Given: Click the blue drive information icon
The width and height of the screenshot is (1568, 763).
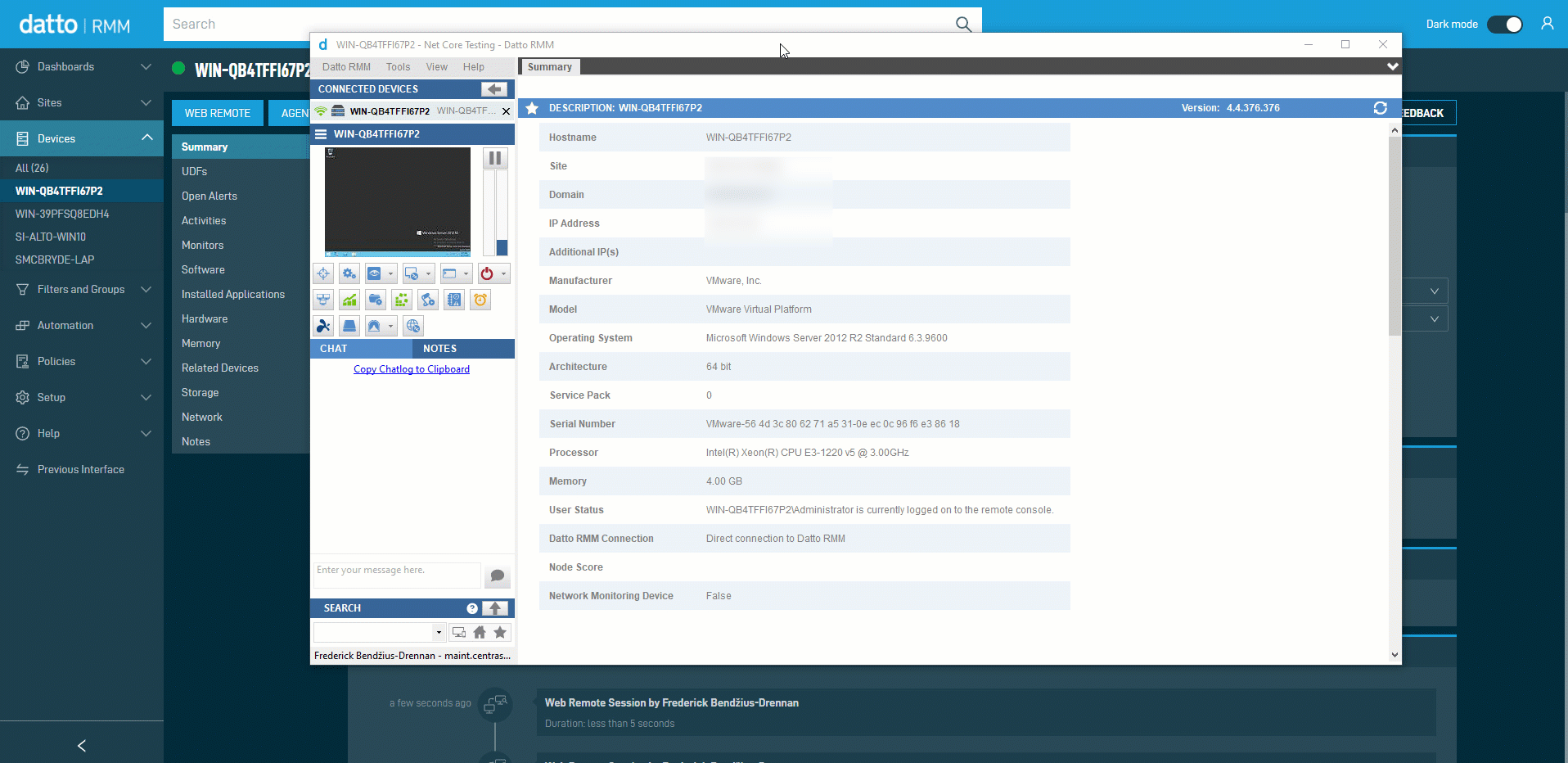Looking at the screenshot, I should pyautogui.click(x=349, y=326).
